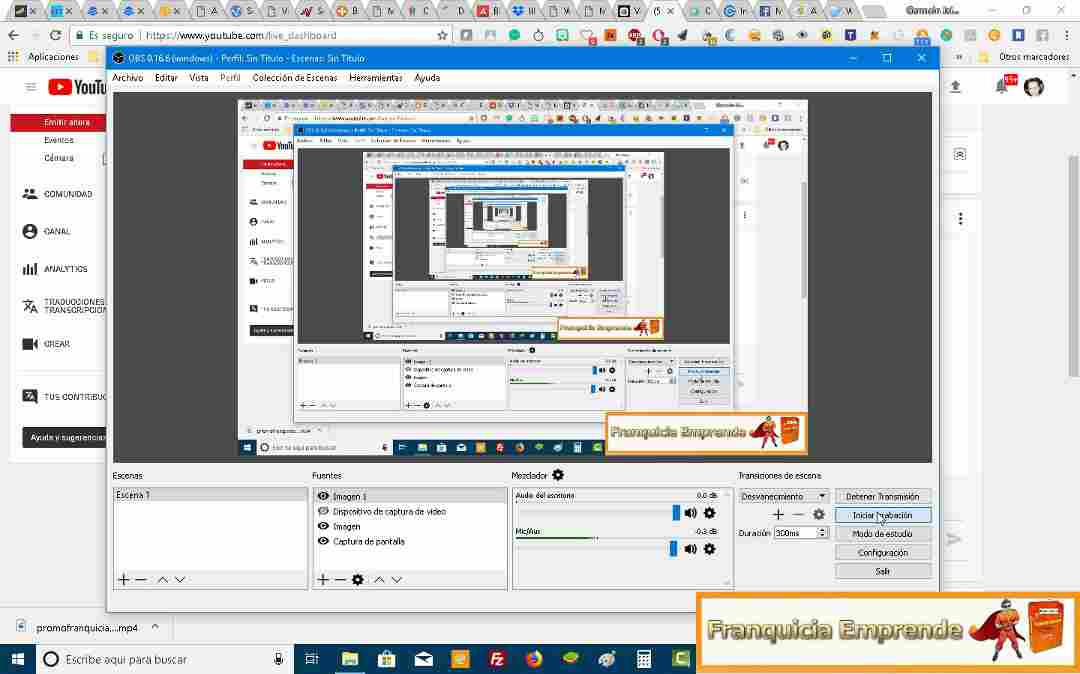Open Editar menu in OBS

click(x=166, y=78)
